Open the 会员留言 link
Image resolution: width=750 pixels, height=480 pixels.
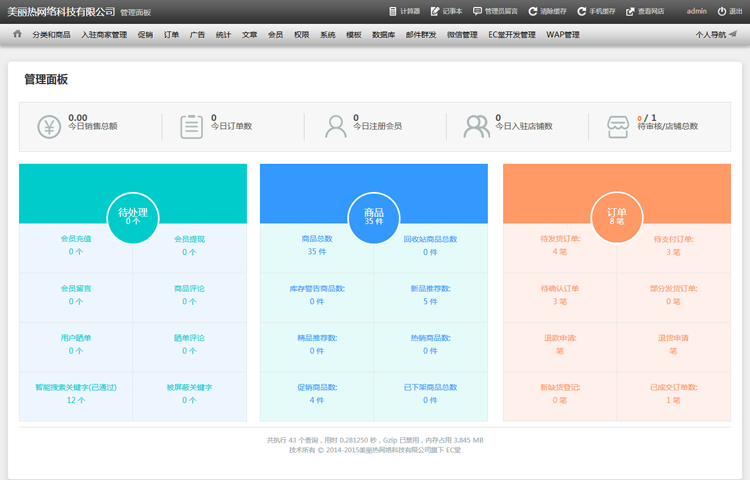(x=76, y=288)
